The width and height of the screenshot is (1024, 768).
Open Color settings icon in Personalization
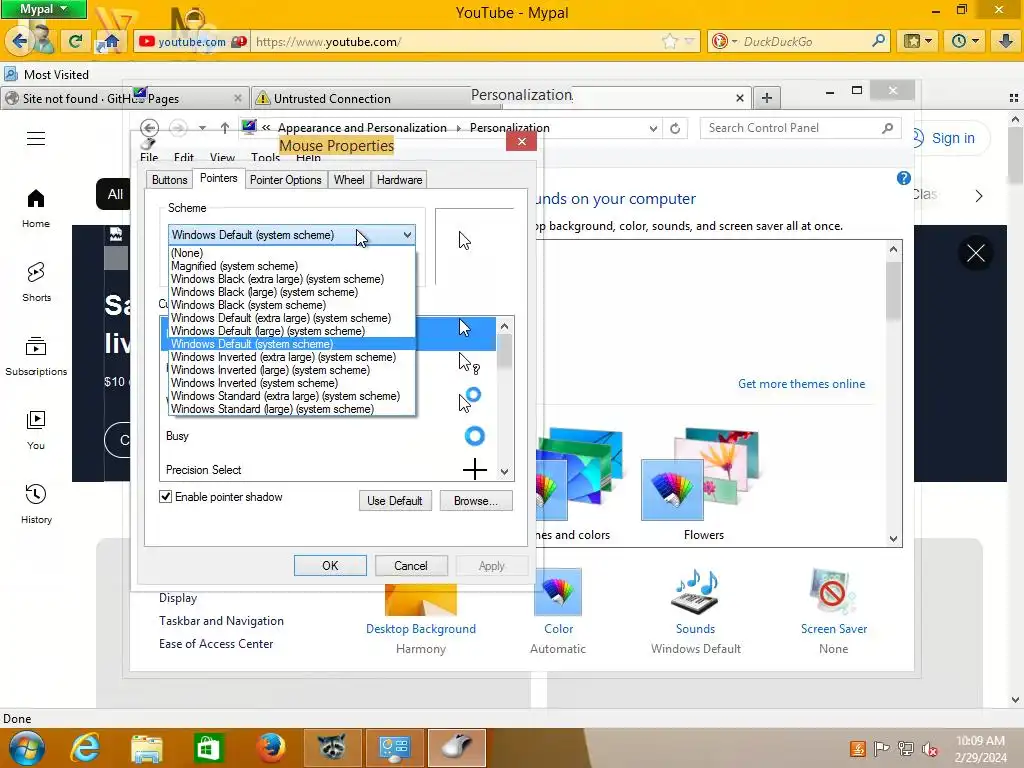(558, 592)
